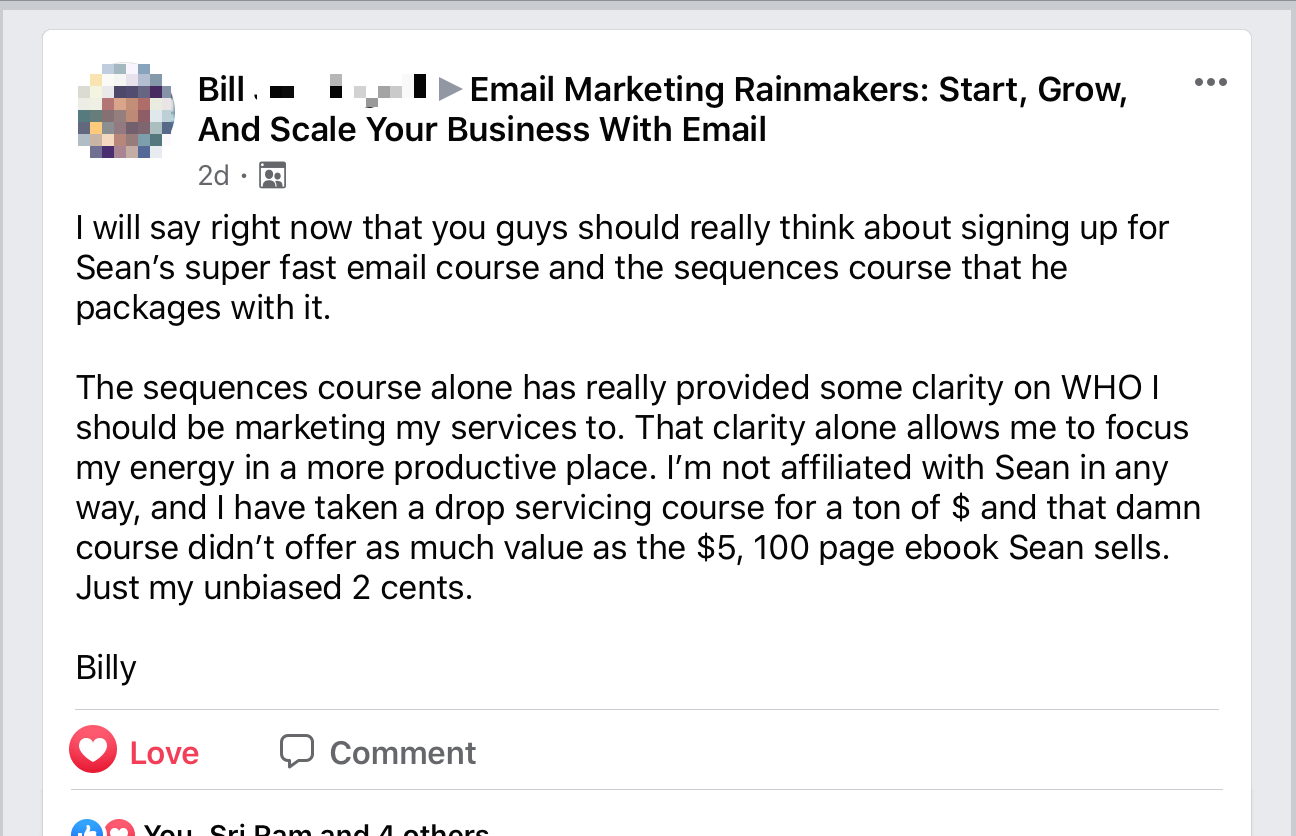Click the red heart Love icon

click(x=92, y=751)
